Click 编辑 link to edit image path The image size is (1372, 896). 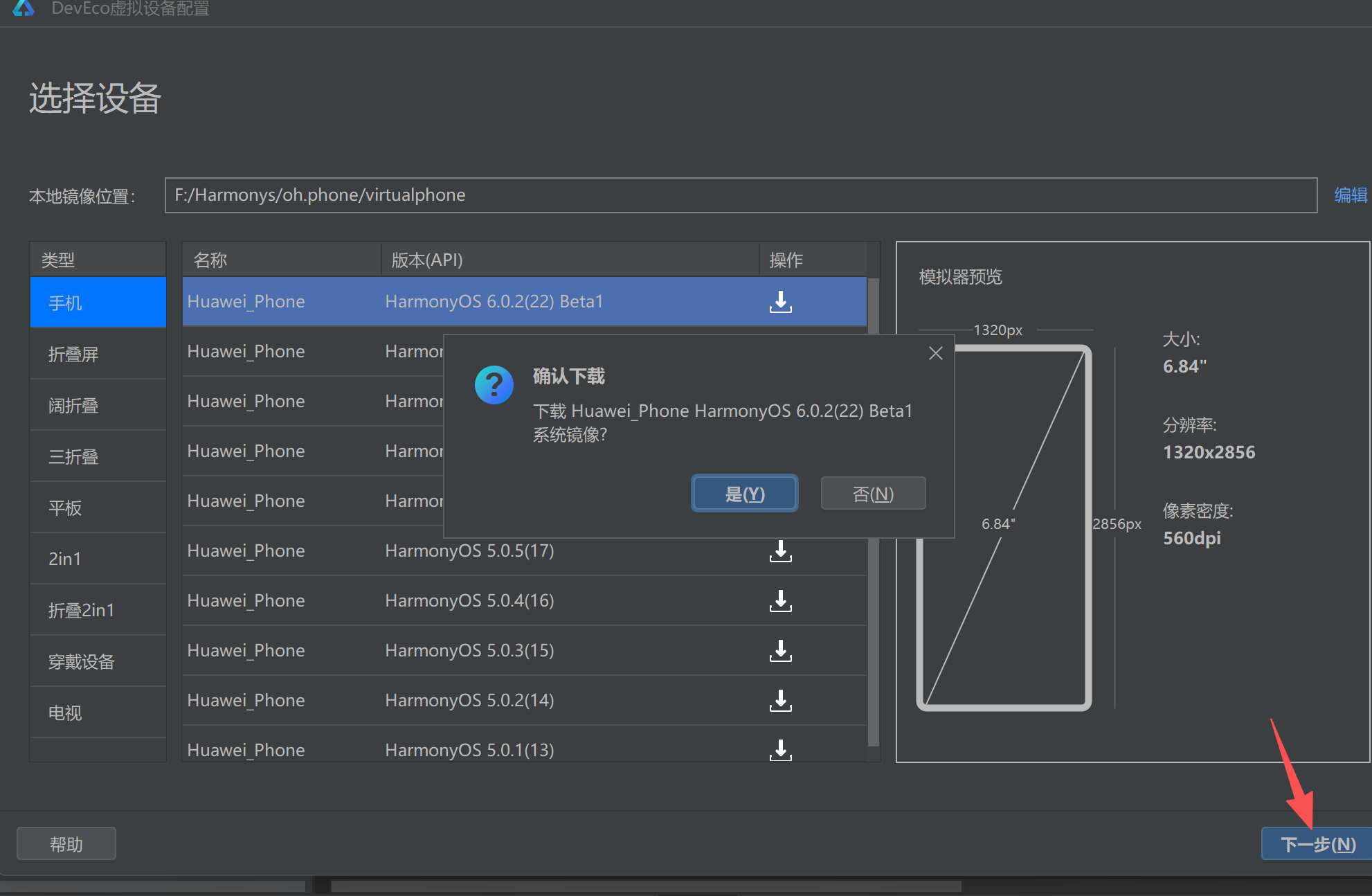(1350, 195)
